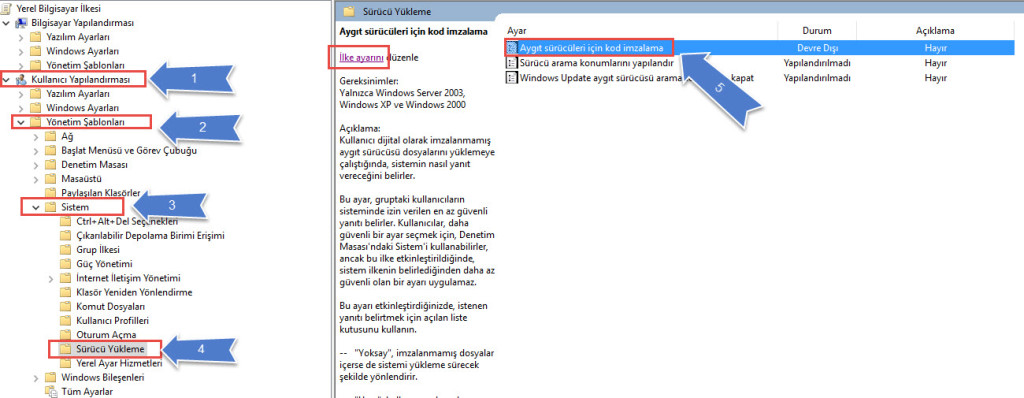Viewport: 1024px width, 398px height.
Task: Select the Ağ folder icon
Action: (x=50, y=136)
